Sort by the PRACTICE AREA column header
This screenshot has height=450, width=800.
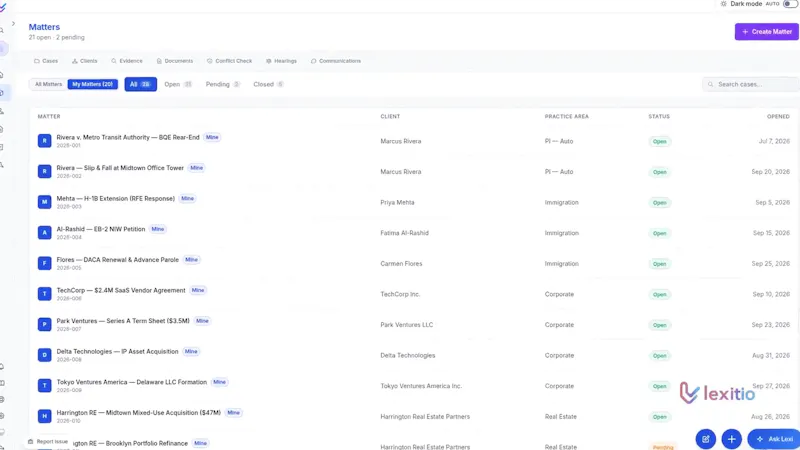[566, 116]
